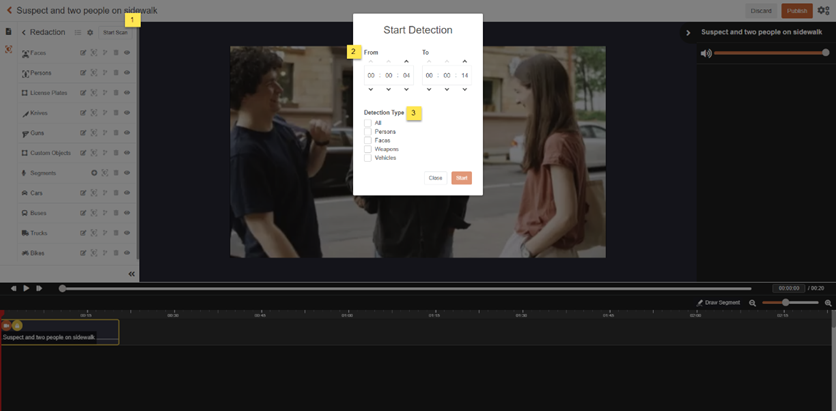Click the speaker volume icon

click(x=706, y=53)
